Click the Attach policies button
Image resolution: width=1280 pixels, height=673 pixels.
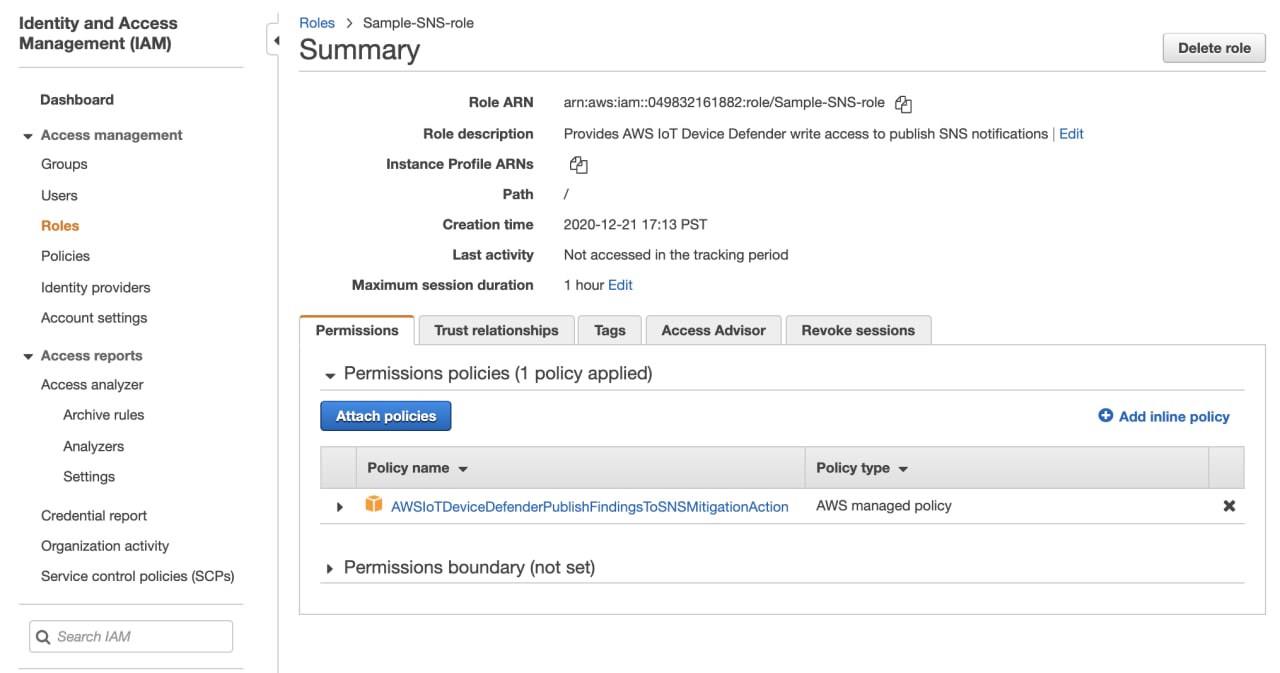386,416
